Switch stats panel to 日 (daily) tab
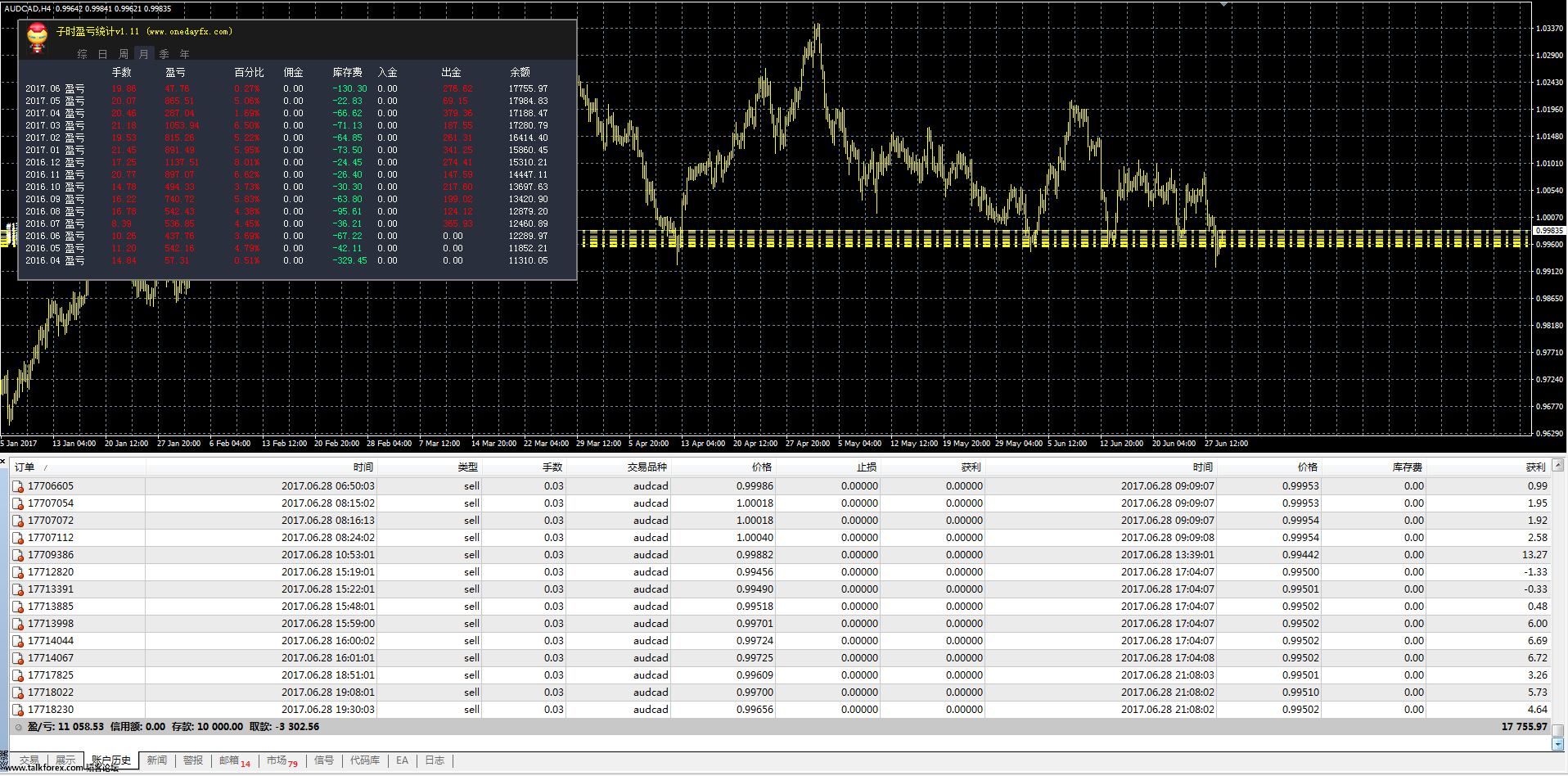Screen dimensions: 1568x776 pos(102,54)
